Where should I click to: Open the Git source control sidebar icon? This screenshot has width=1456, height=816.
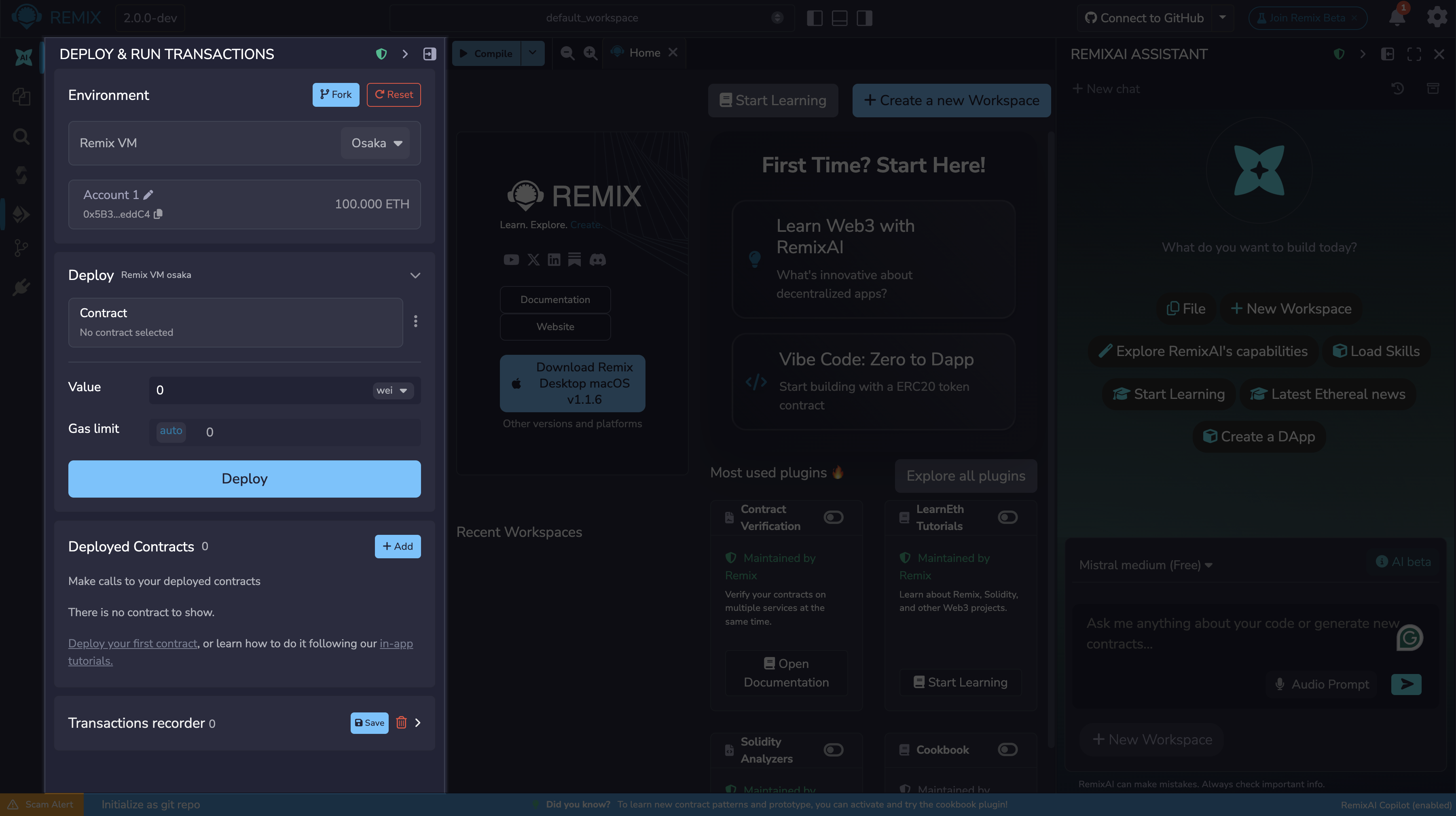tap(21, 248)
